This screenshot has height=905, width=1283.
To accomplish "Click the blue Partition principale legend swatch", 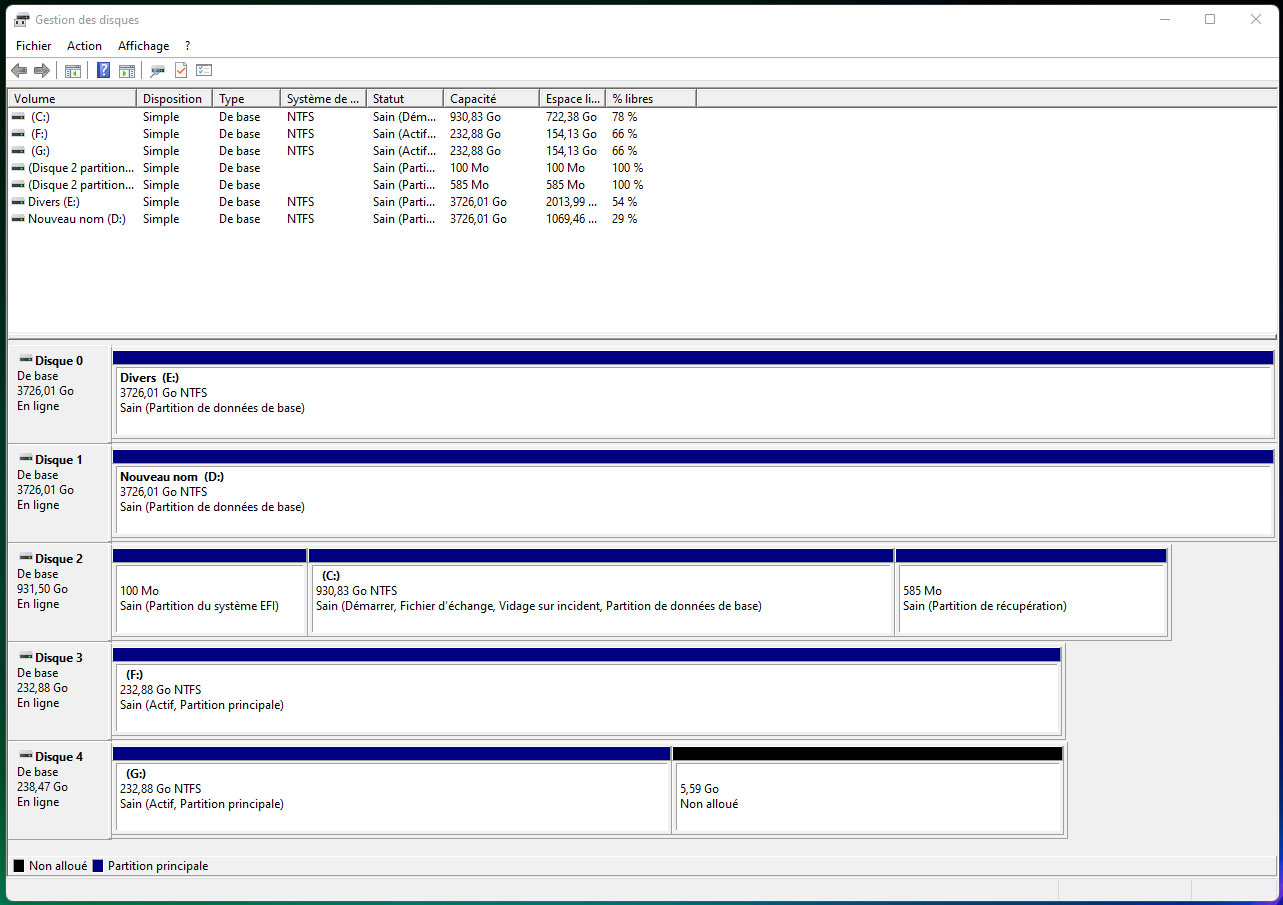I will pyautogui.click(x=98, y=866).
